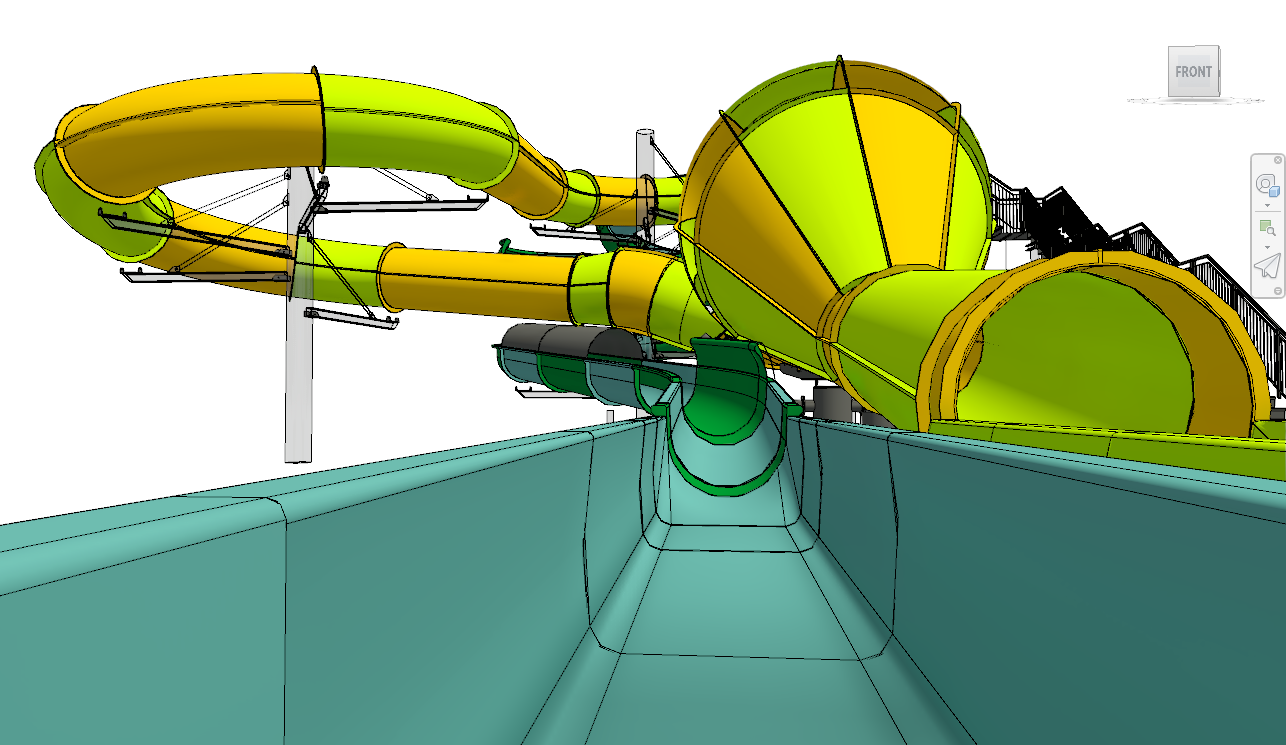
Task: Click the FRONT face of the ViewCube
Action: tap(1192, 72)
